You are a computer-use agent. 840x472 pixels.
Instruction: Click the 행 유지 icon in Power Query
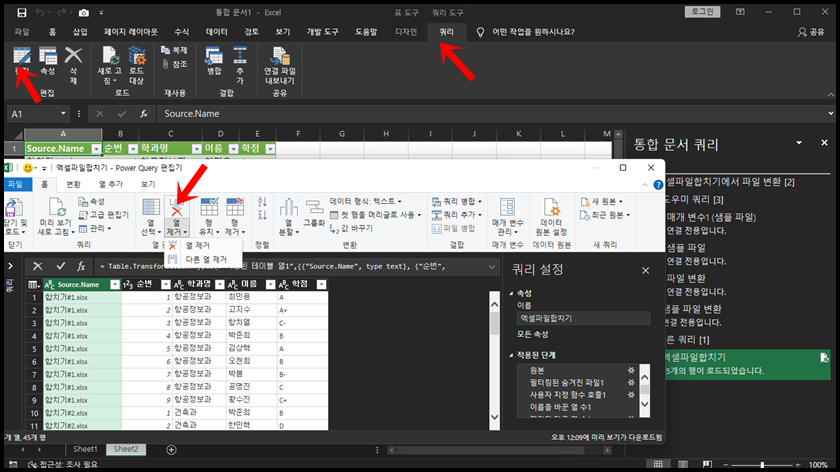209,216
